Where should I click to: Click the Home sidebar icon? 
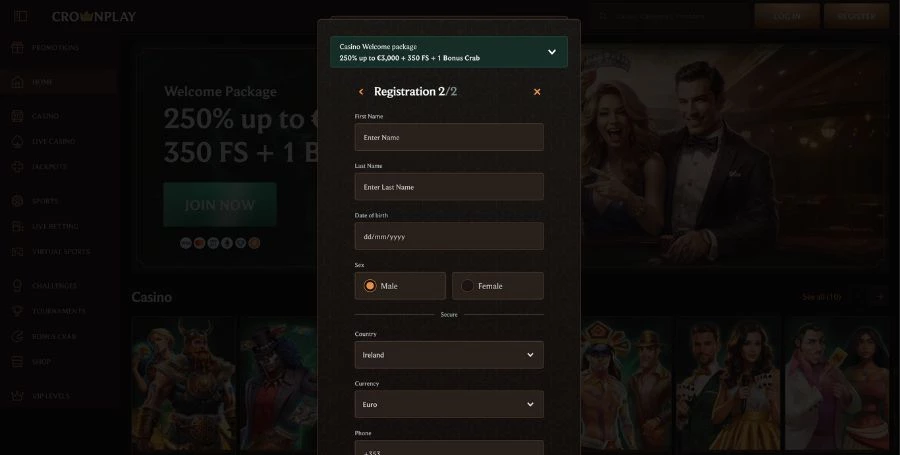pyautogui.click(x=17, y=82)
